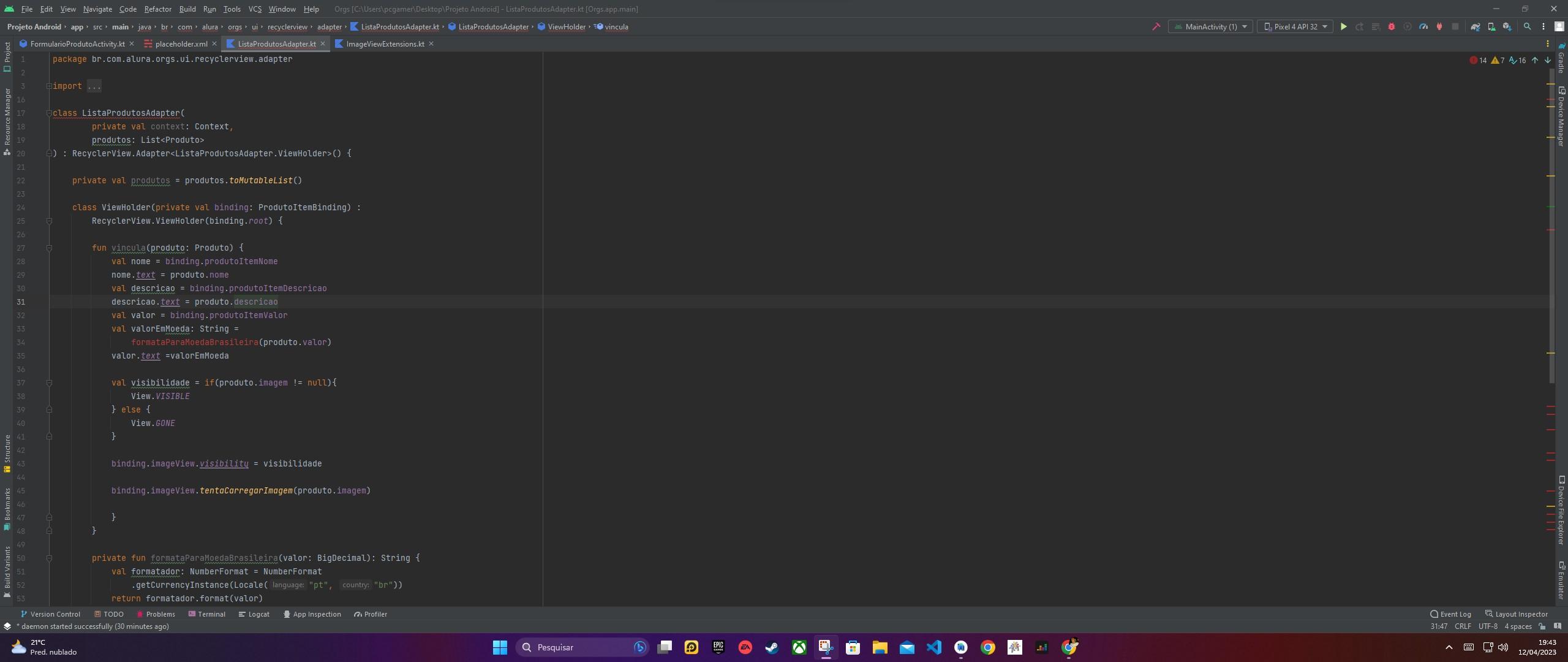Open the Event Log panel
This screenshot has width=1568, height=662.
click(x=1450, y=614)
